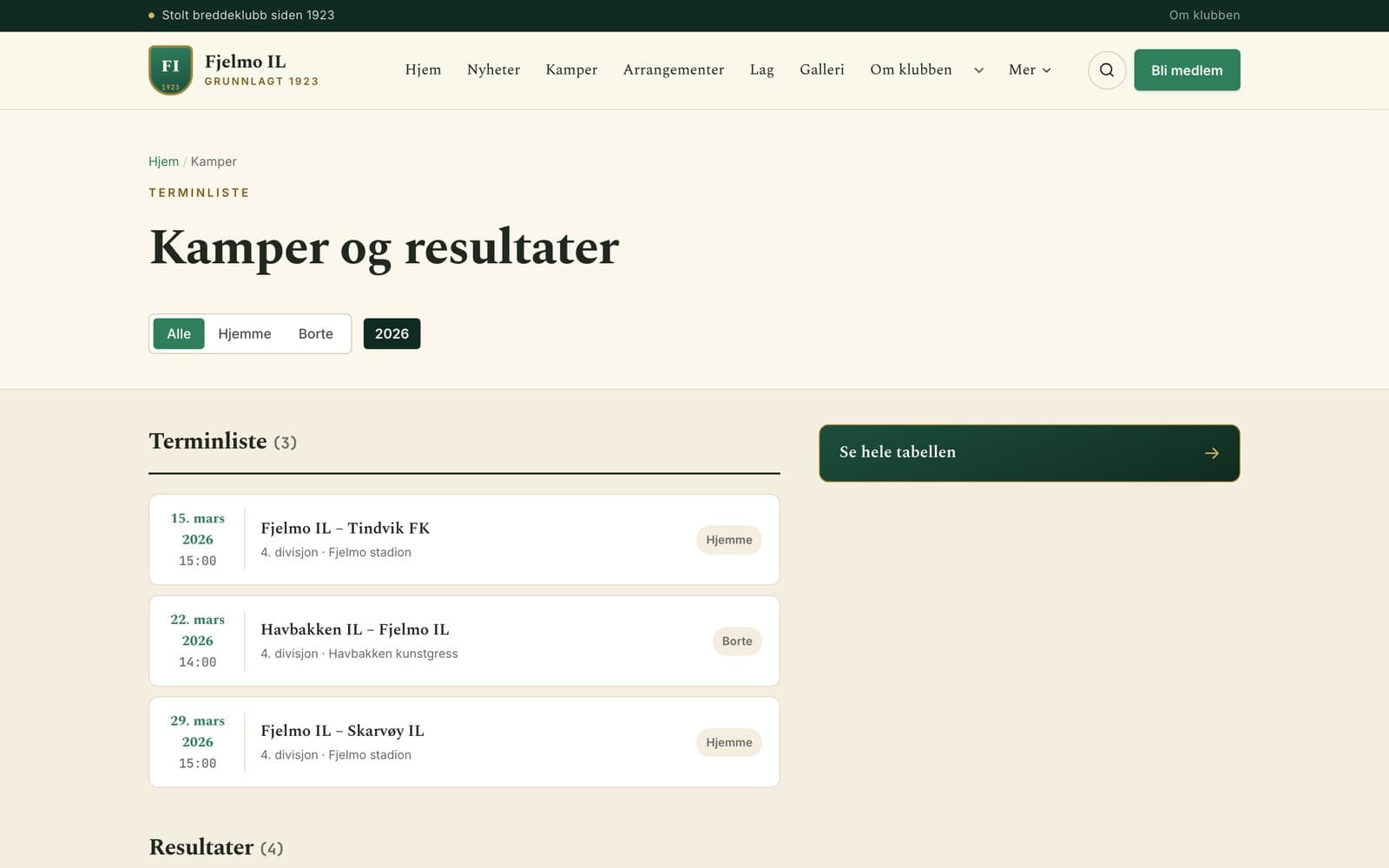Open the Nyheter nav item
The image size is (1389, 868).
point(493,70)
